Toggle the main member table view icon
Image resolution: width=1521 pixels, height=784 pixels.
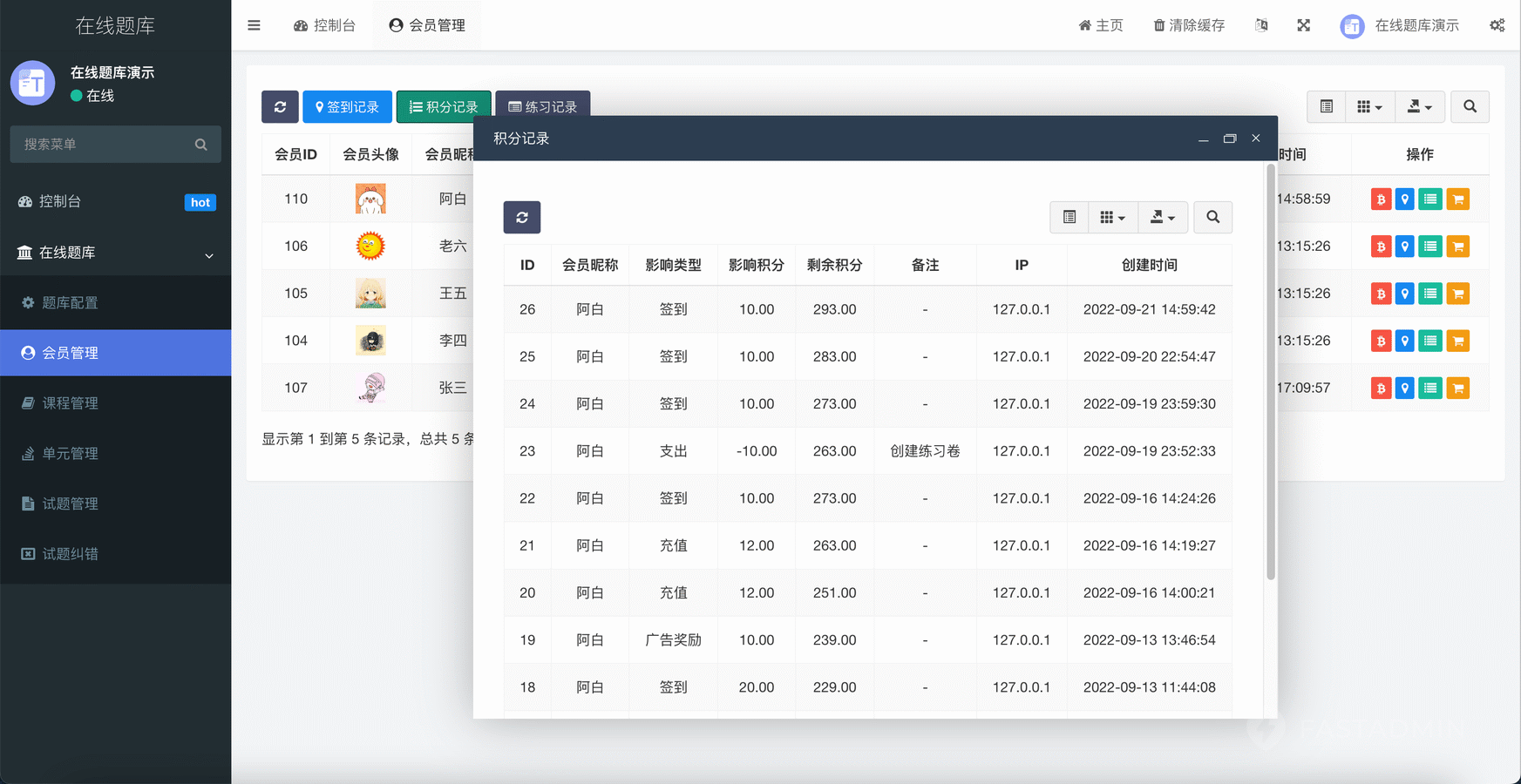click(1327, 107)
